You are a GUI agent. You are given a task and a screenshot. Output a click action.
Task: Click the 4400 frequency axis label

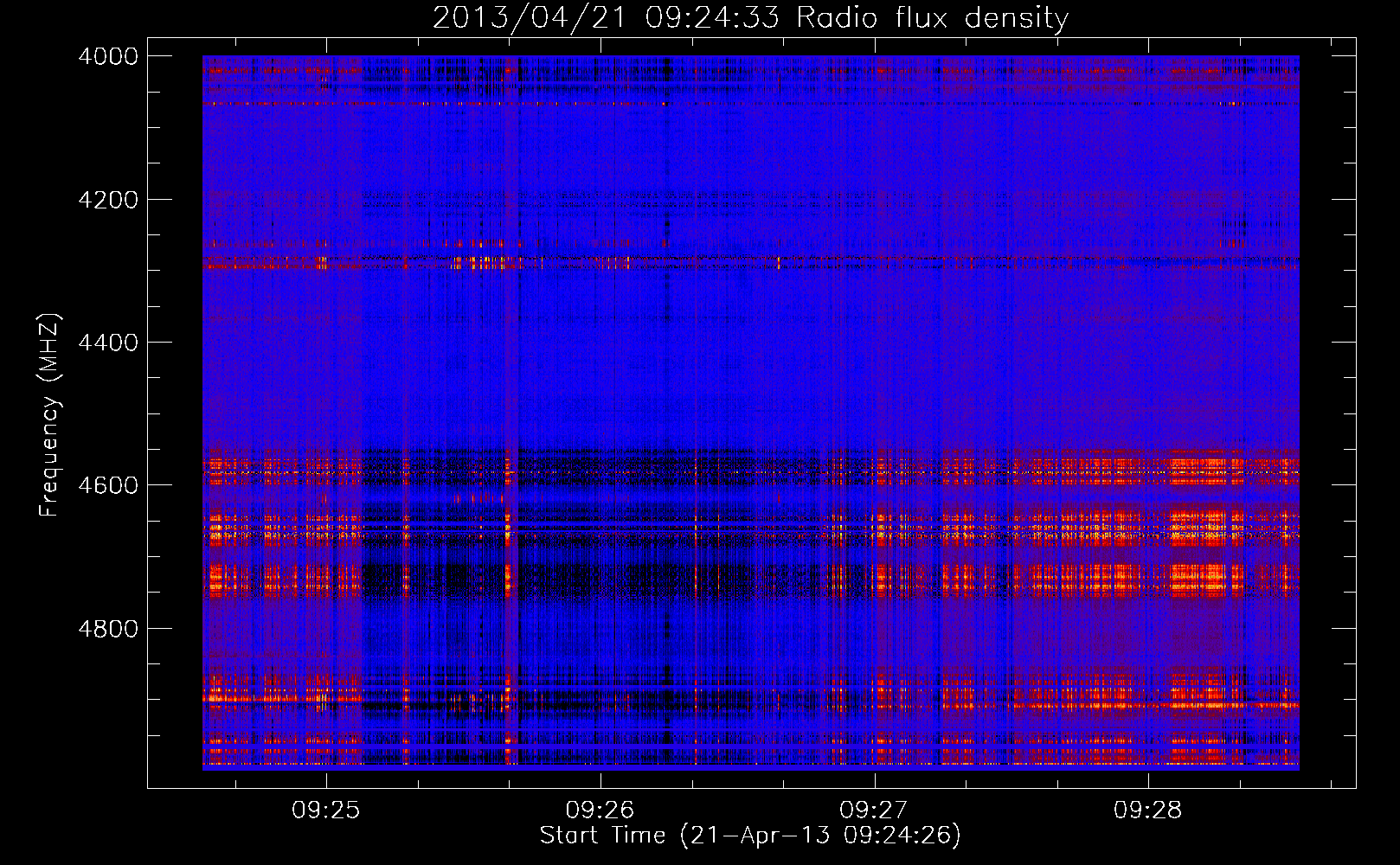[x=108, y=343]
